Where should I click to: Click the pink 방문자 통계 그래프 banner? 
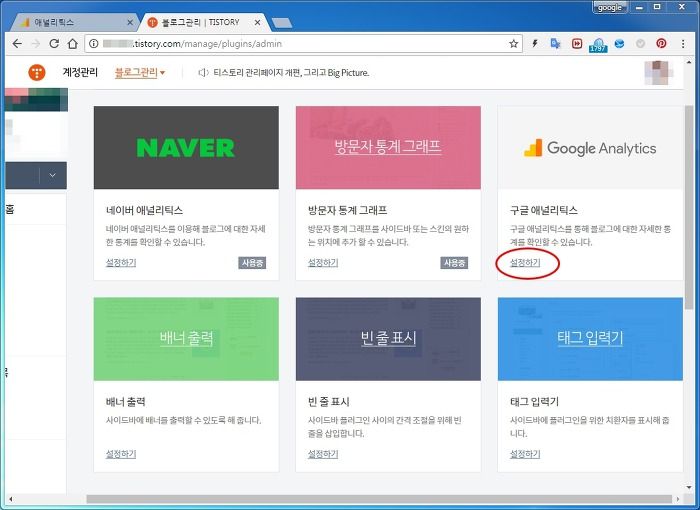click(x=388, y=147)
